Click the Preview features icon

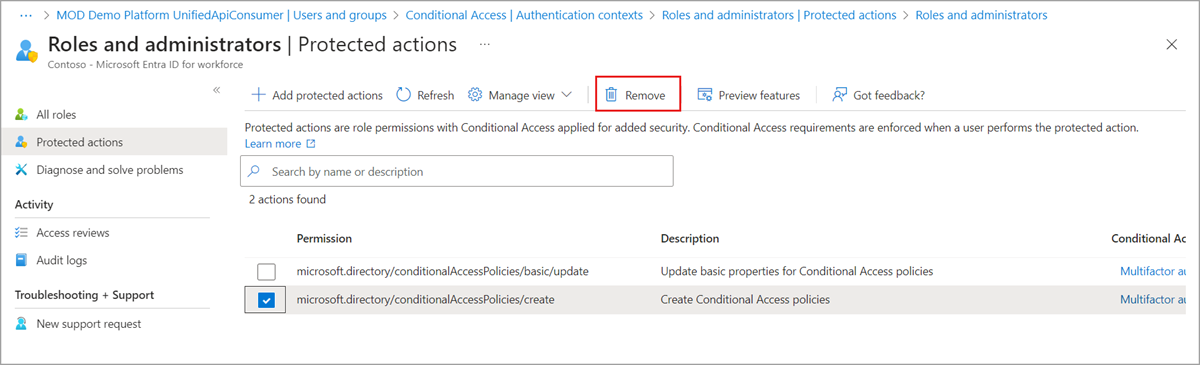(x=704, y=95)
